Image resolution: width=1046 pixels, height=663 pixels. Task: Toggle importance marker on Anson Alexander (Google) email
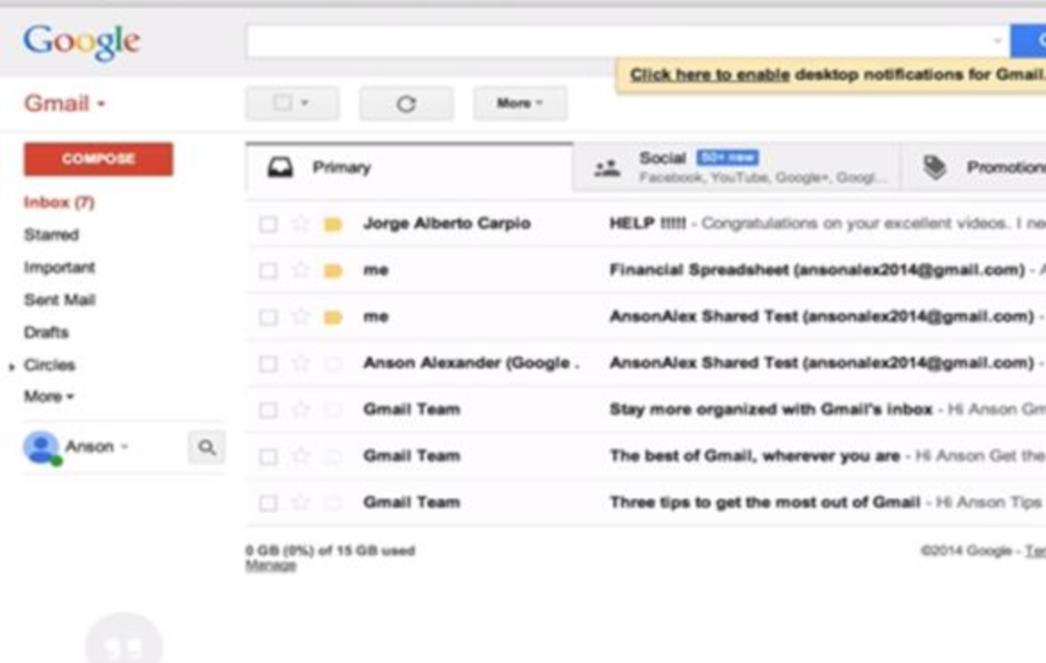click(333, 364)
